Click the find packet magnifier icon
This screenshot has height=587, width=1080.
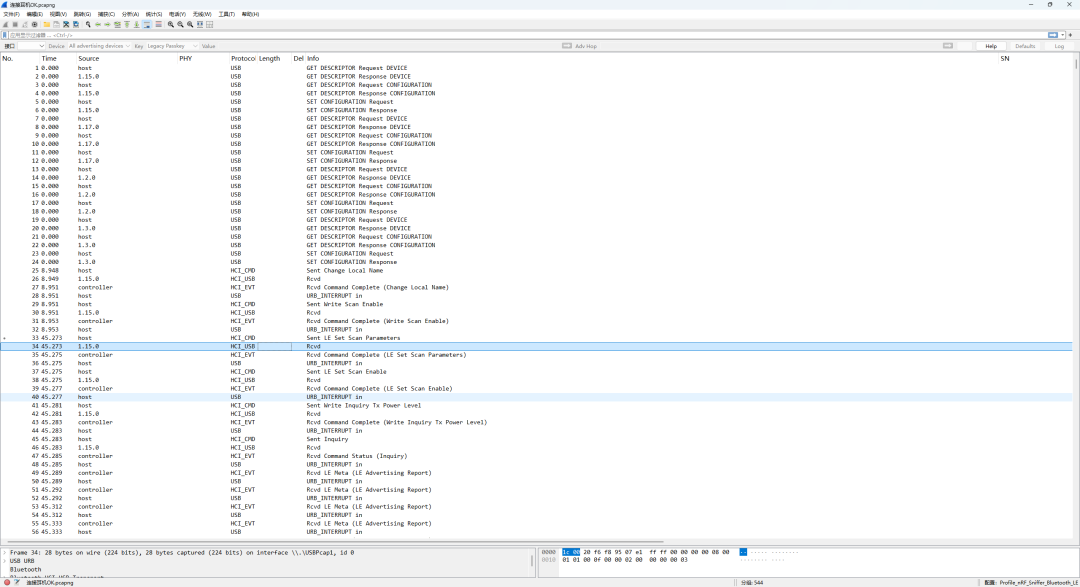(x=88, y=24)
